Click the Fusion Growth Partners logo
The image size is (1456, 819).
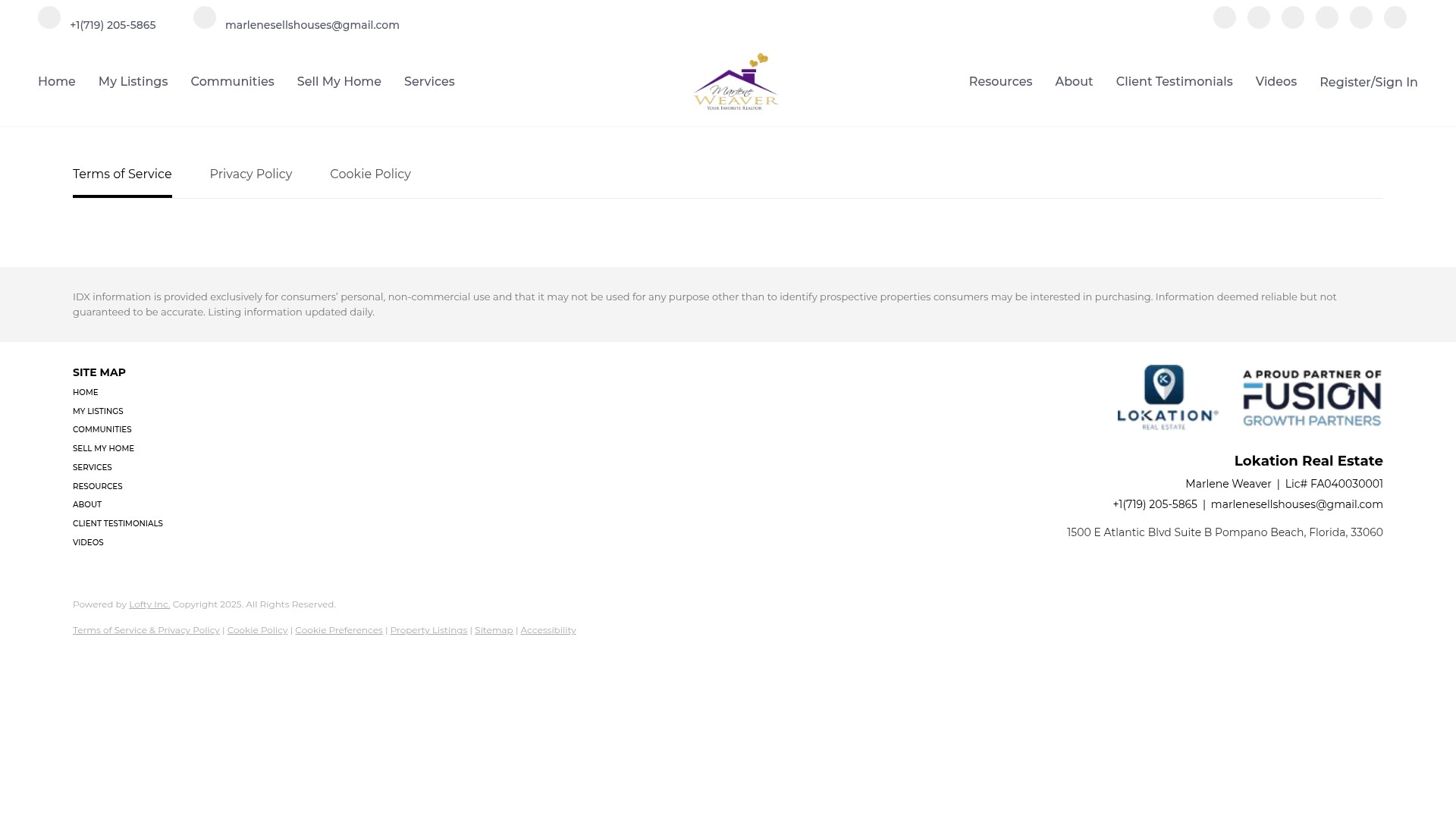pos(1312,398)
